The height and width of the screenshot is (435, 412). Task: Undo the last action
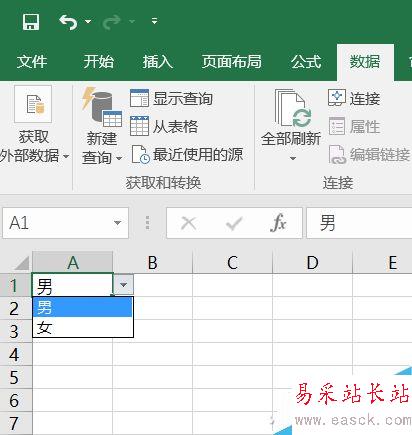coord(68,22)
